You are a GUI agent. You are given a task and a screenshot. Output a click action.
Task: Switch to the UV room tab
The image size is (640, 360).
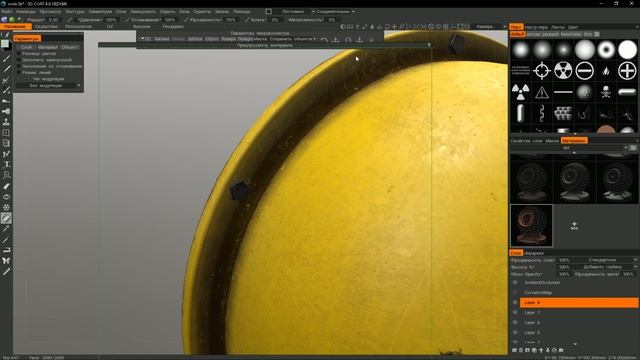(110, 27)
